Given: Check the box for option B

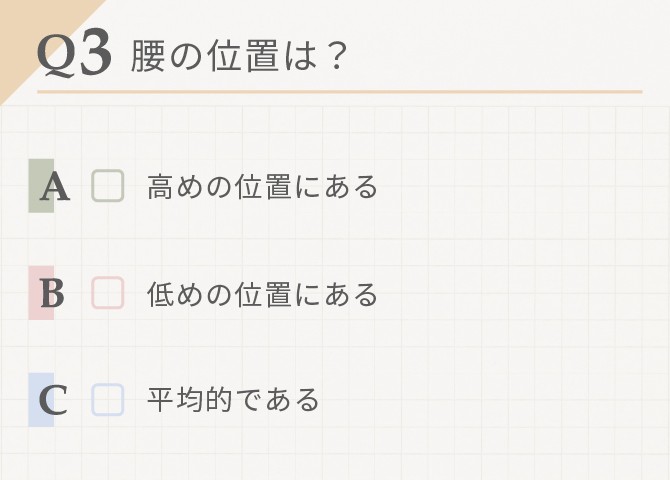Looking at the screenshot, I should click(108, 293).
